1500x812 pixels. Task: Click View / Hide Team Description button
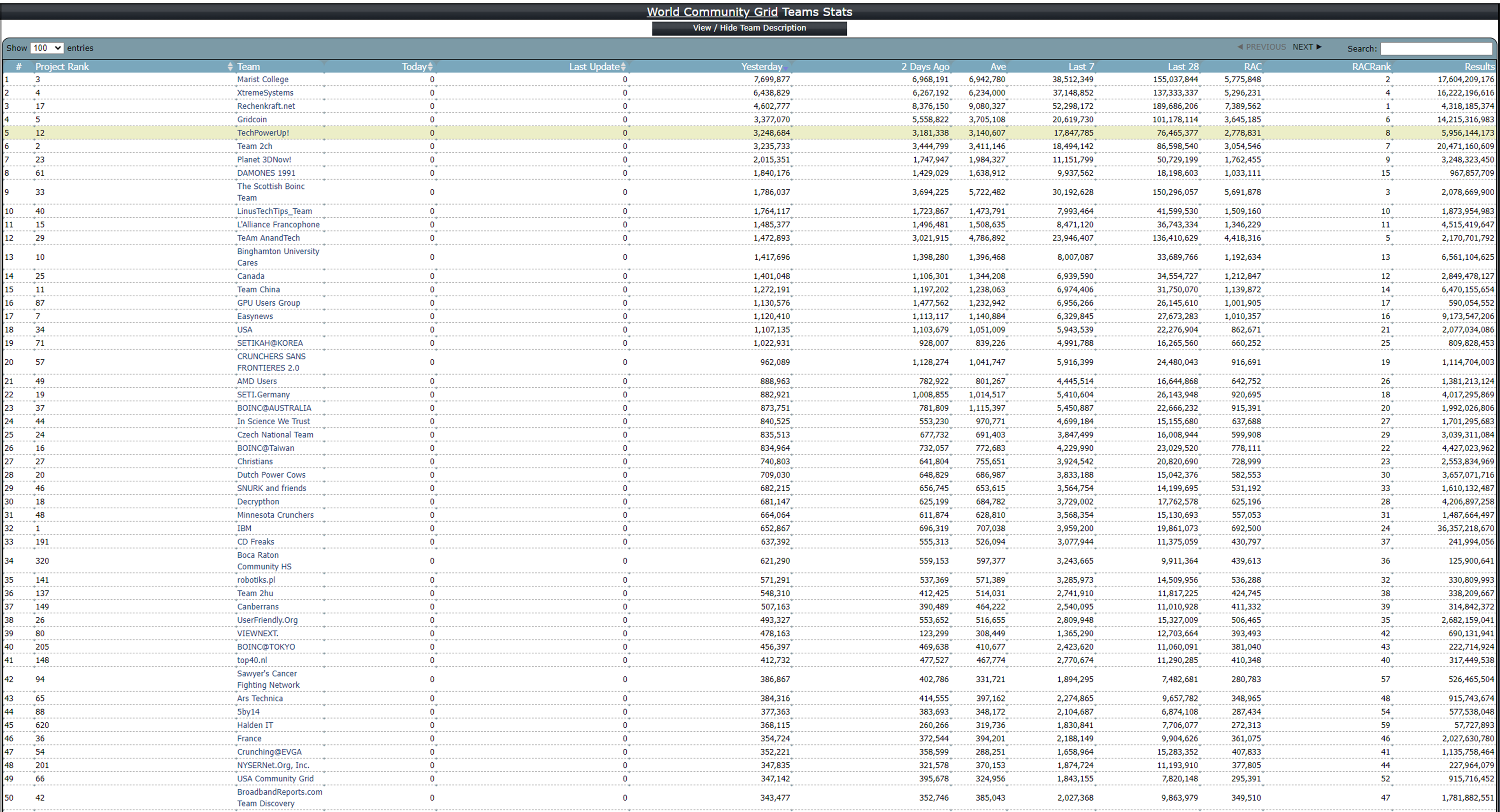pos(749,28)
